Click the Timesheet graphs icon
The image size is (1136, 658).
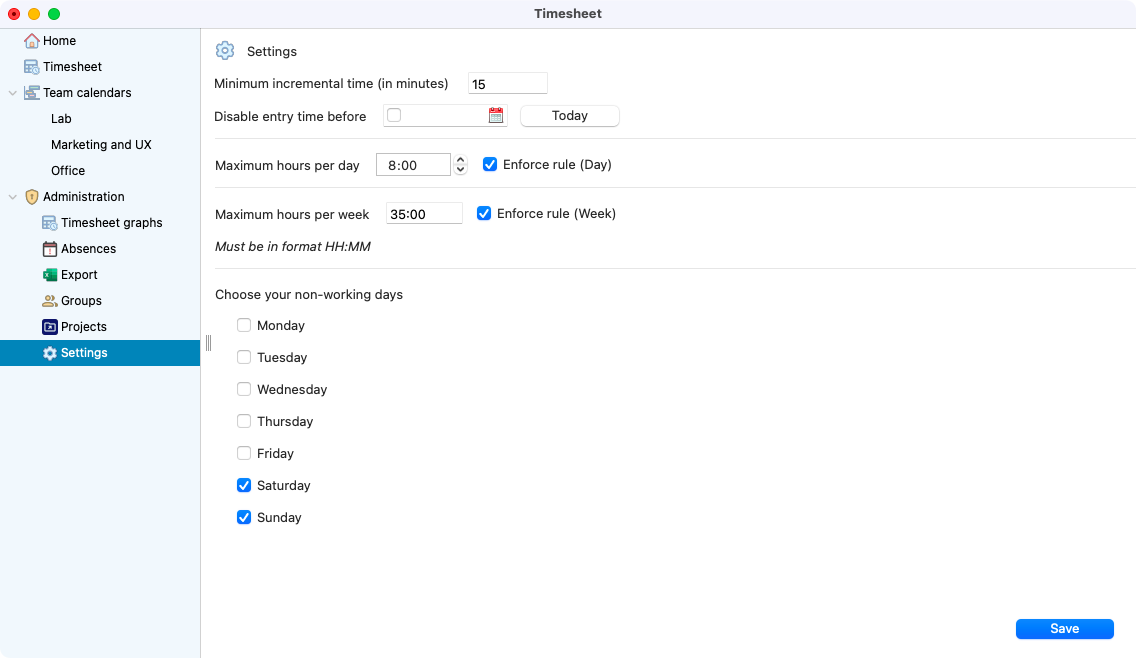49,222
